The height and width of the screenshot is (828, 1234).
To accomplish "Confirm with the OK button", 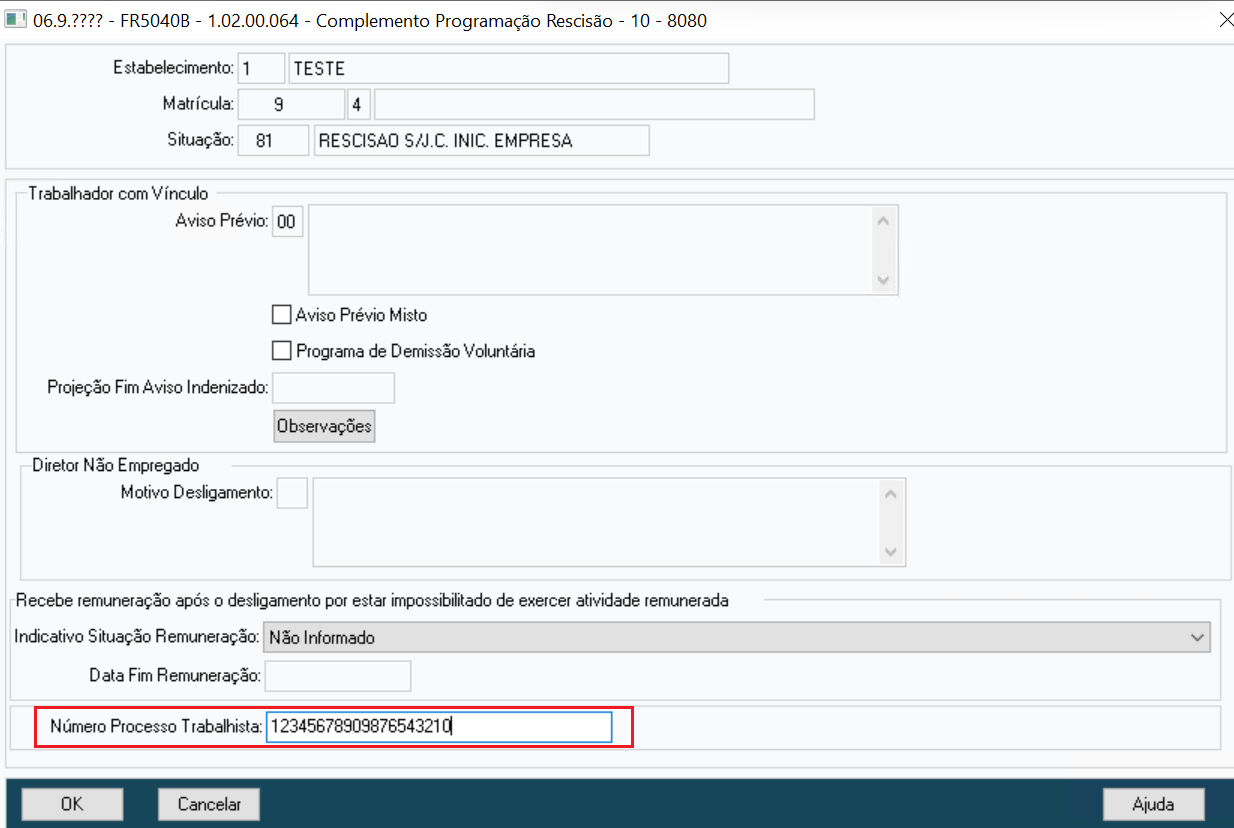I will (72, 804).
